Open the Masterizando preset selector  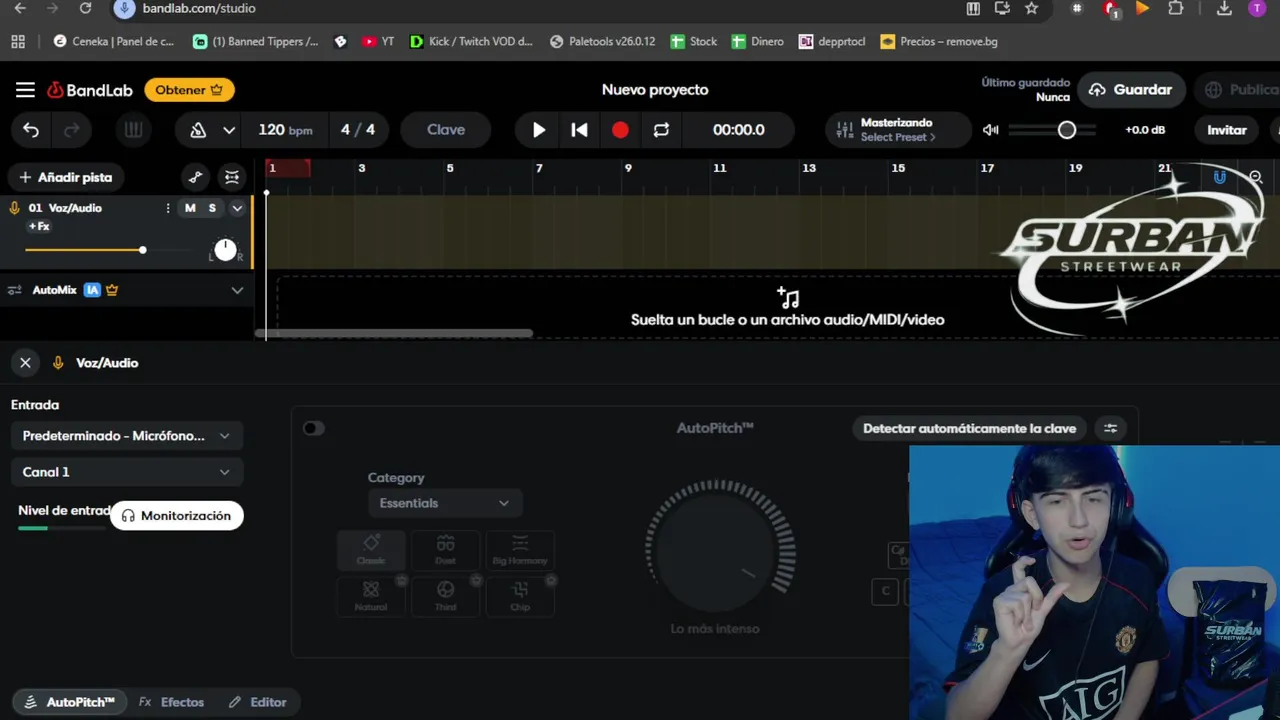tap(898, 130)
